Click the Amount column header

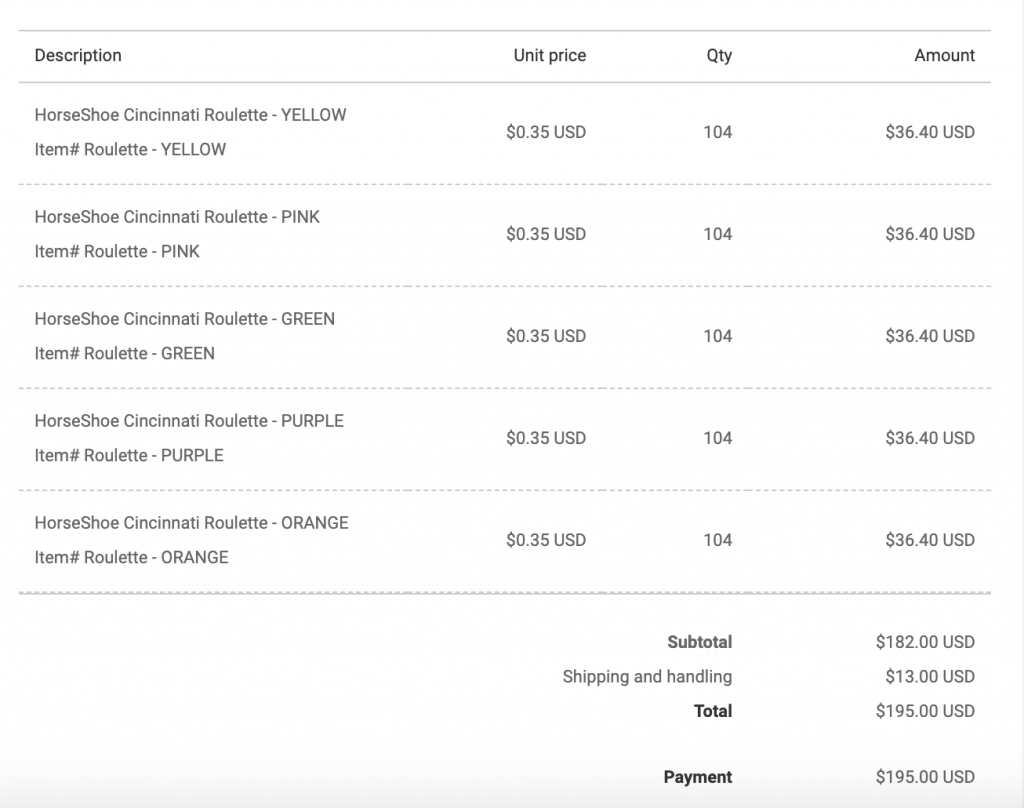tap(944, 56)
